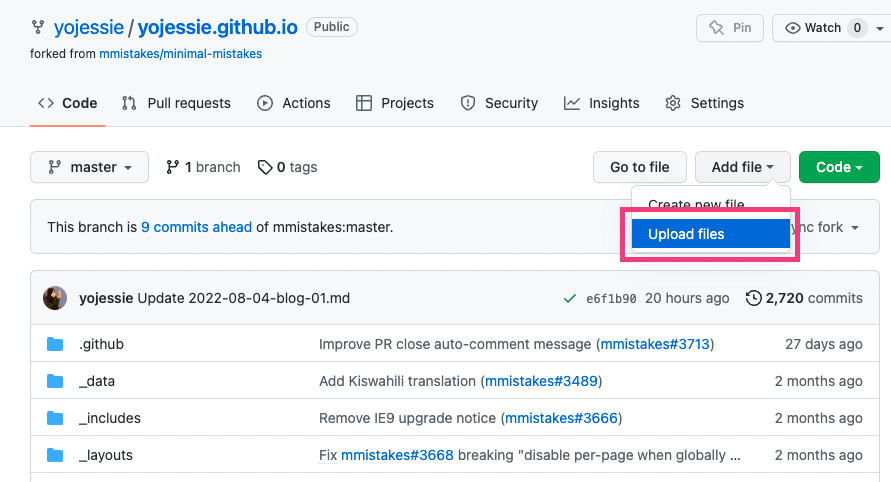891x482 pixels.
Task: Click the 20 hours ago timestamp
Action: 687,298
